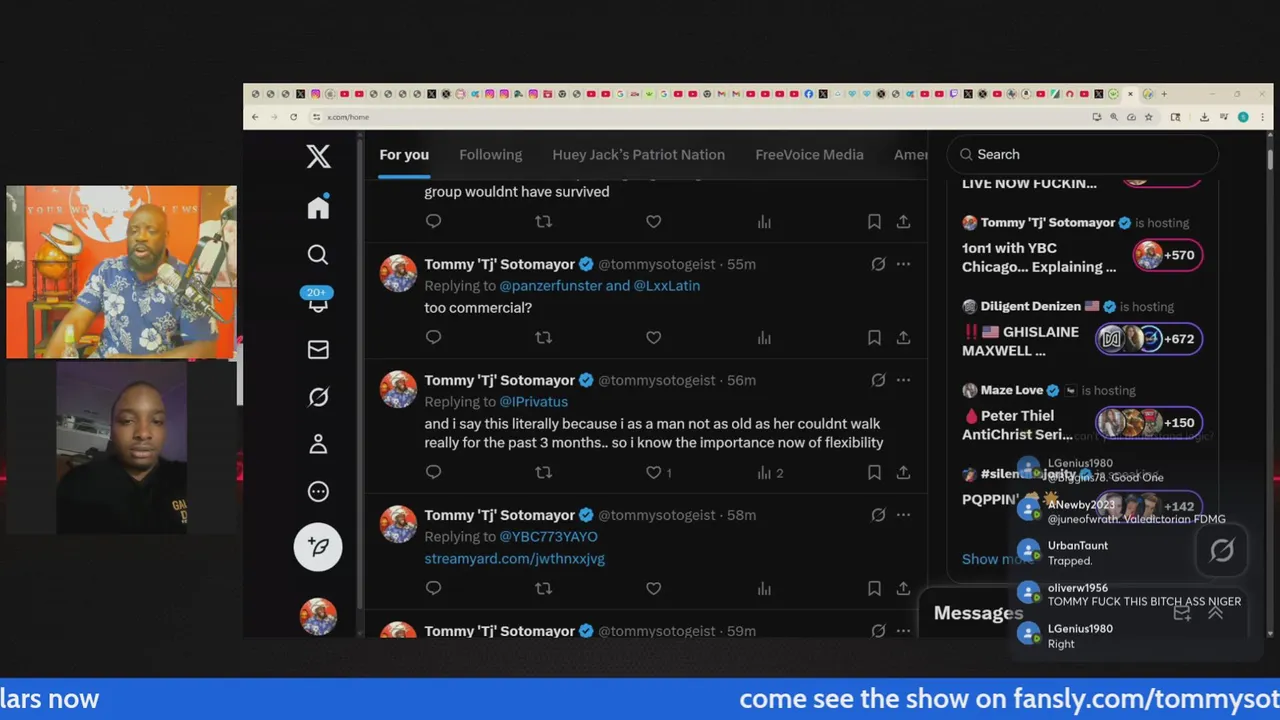Open Tommy 'Tj' Sotomayor 55m post avatar
The image size is (1280, 720).
(x=398, y=273)
